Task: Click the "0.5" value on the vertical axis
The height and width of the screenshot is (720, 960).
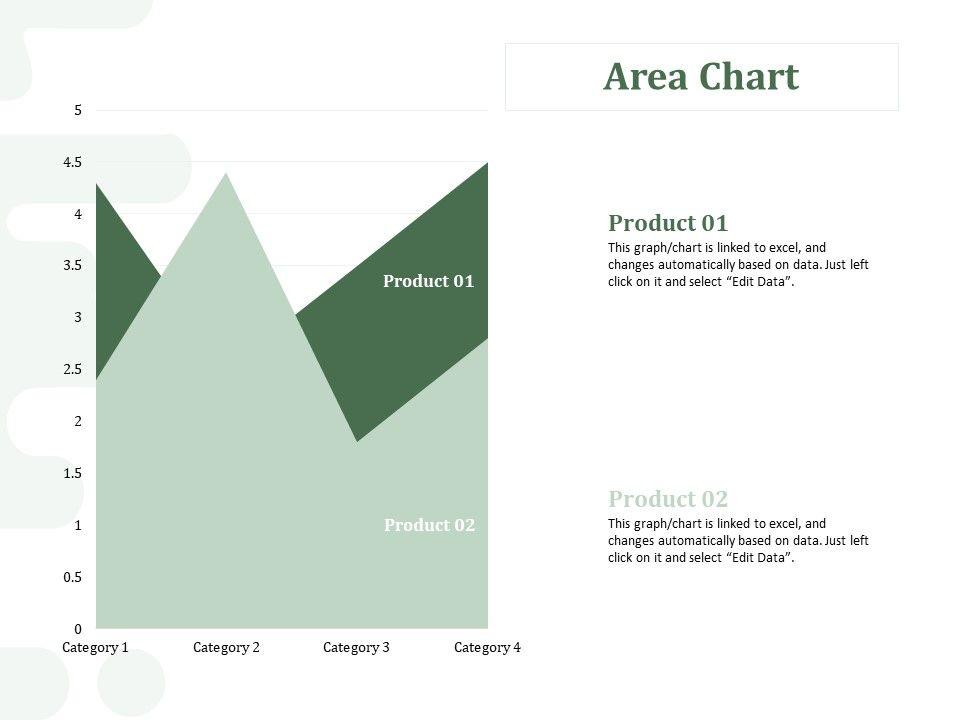Action: pyautogui.click(x=72, y=577)
